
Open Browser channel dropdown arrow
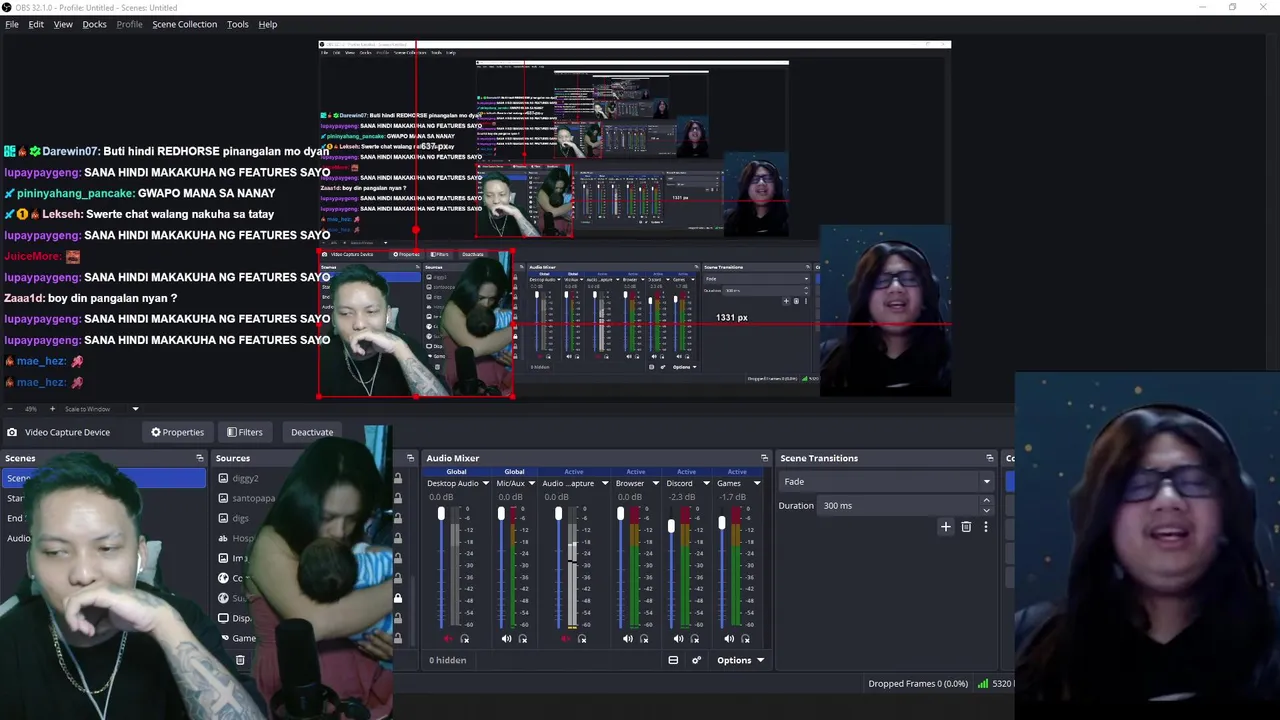(x=655, y=484)
